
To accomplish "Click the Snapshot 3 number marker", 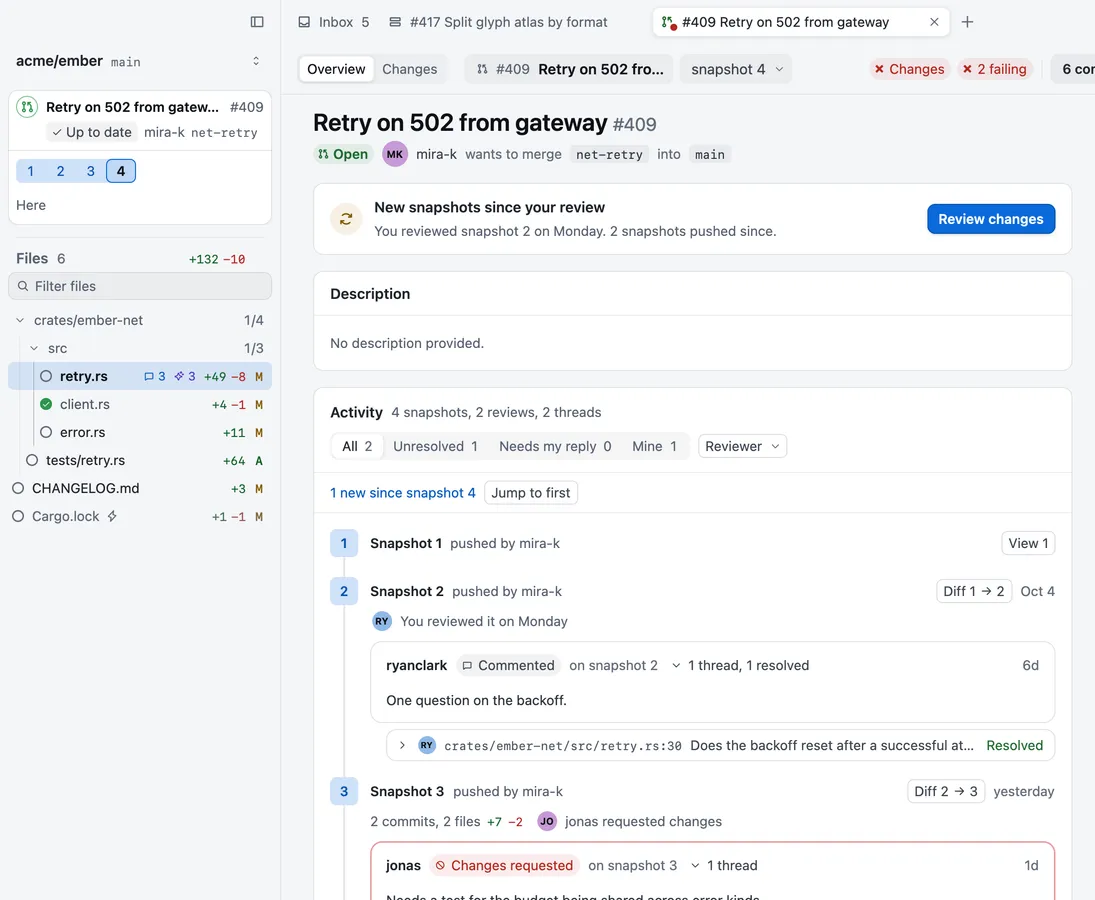I will (344, 791).
